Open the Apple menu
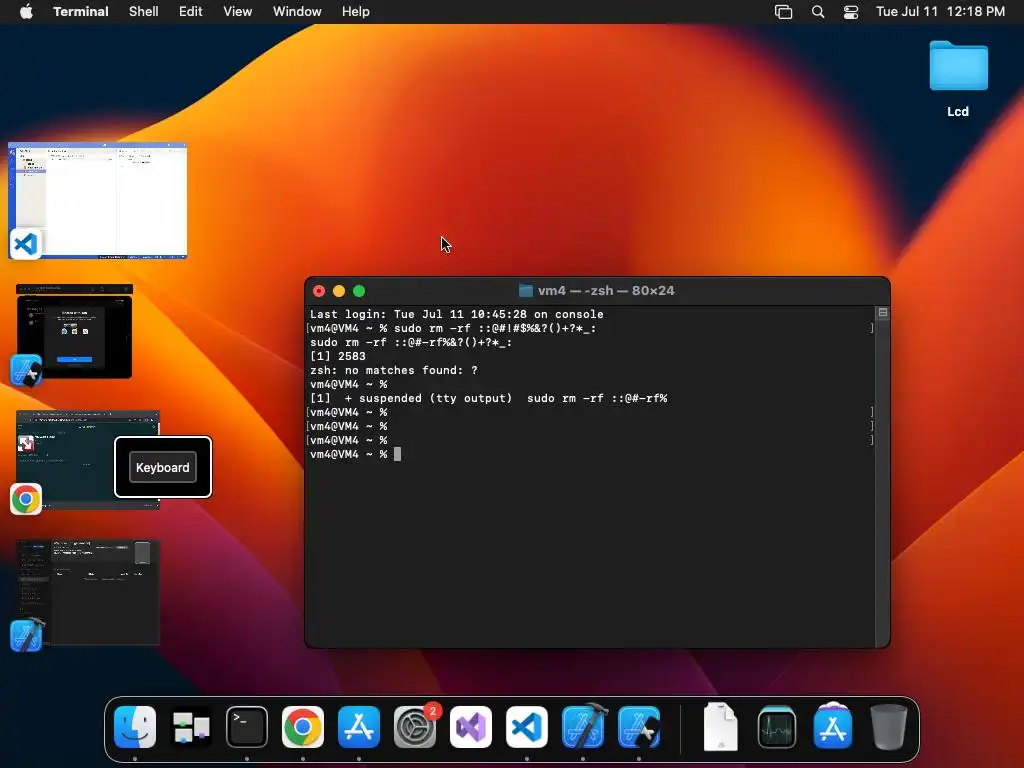The height and width of the screenshot is (768, 1024). click(26, 12)
